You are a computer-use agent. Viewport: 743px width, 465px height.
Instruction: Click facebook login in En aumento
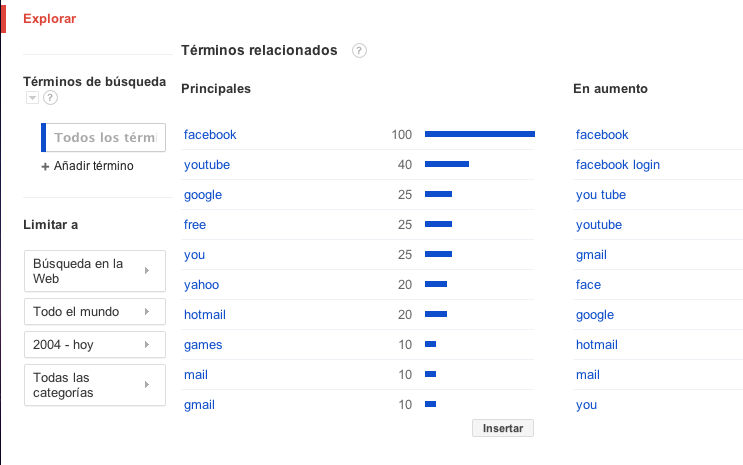click(617, 165)
